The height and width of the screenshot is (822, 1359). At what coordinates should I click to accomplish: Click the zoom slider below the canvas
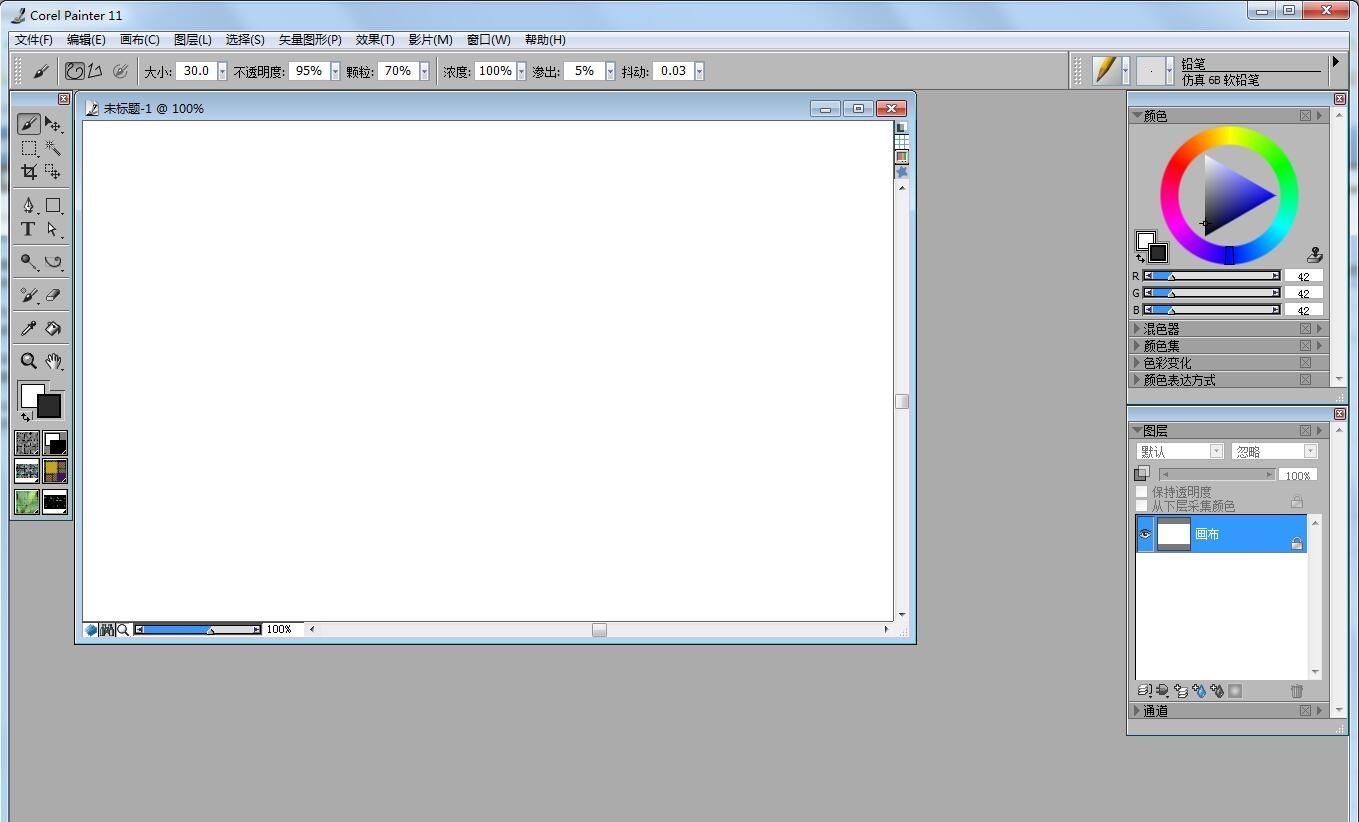[198, 630]
